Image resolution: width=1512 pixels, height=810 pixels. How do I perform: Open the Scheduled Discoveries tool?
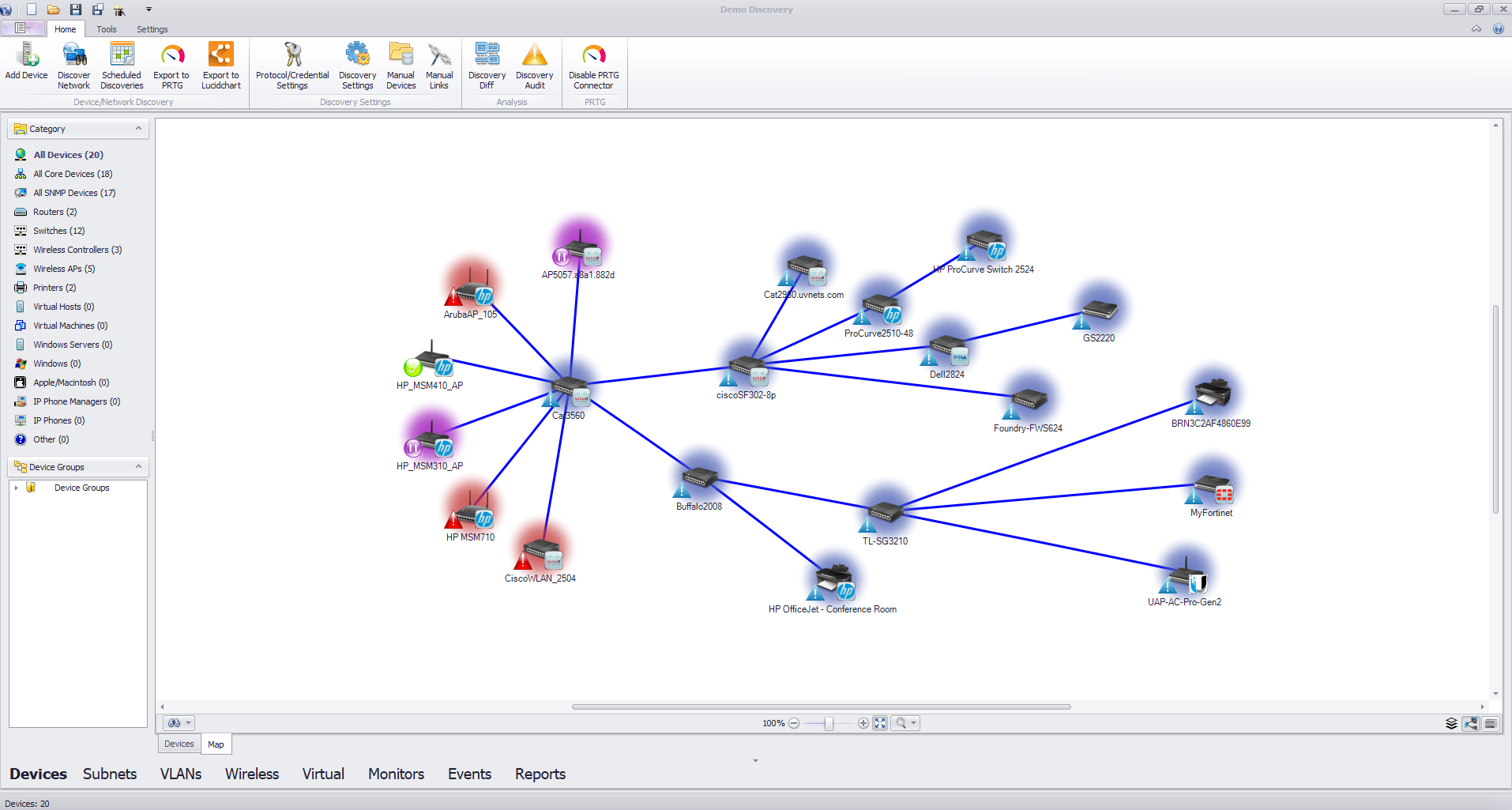tap(121, 65)
